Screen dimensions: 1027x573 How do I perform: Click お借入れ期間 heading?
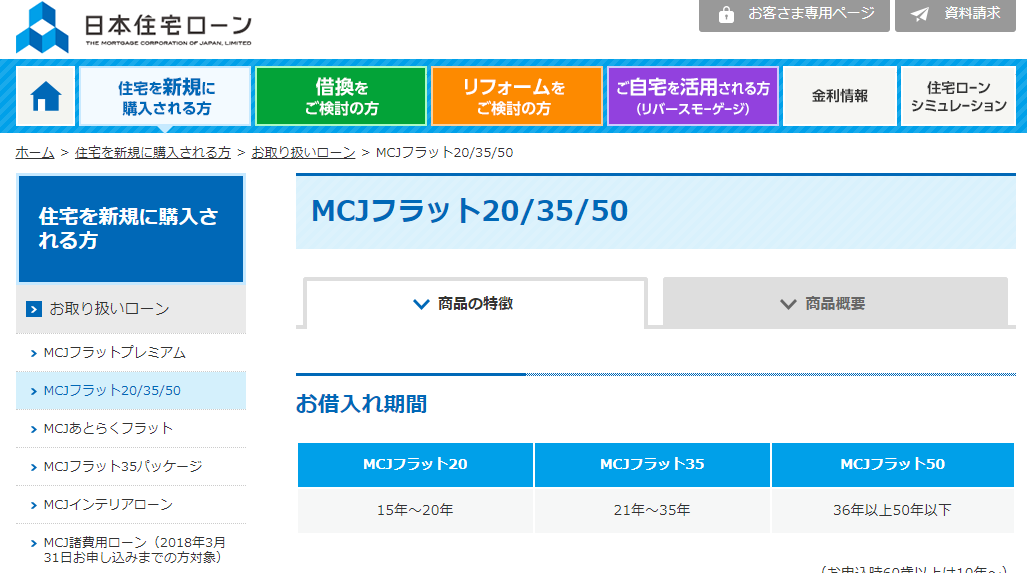click(x=362, y=404)
